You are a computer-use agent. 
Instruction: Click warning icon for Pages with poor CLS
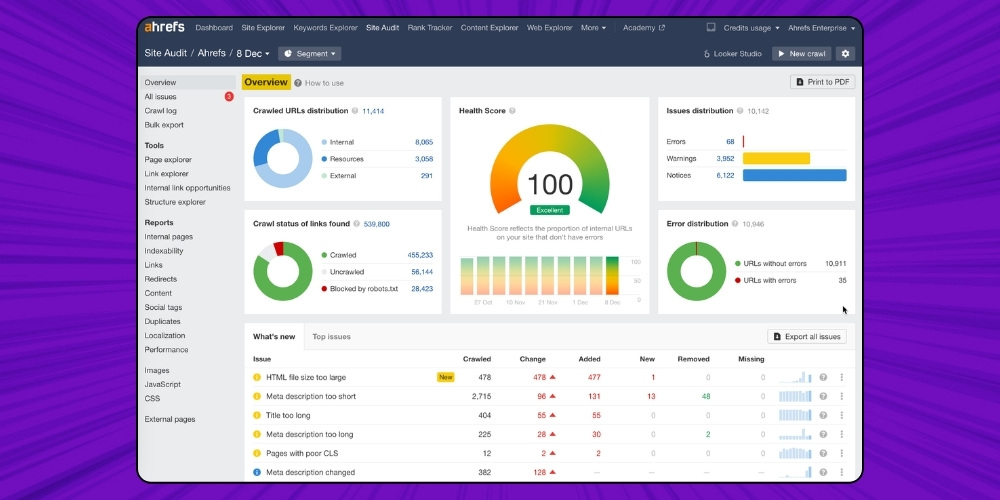pos(257,453)
